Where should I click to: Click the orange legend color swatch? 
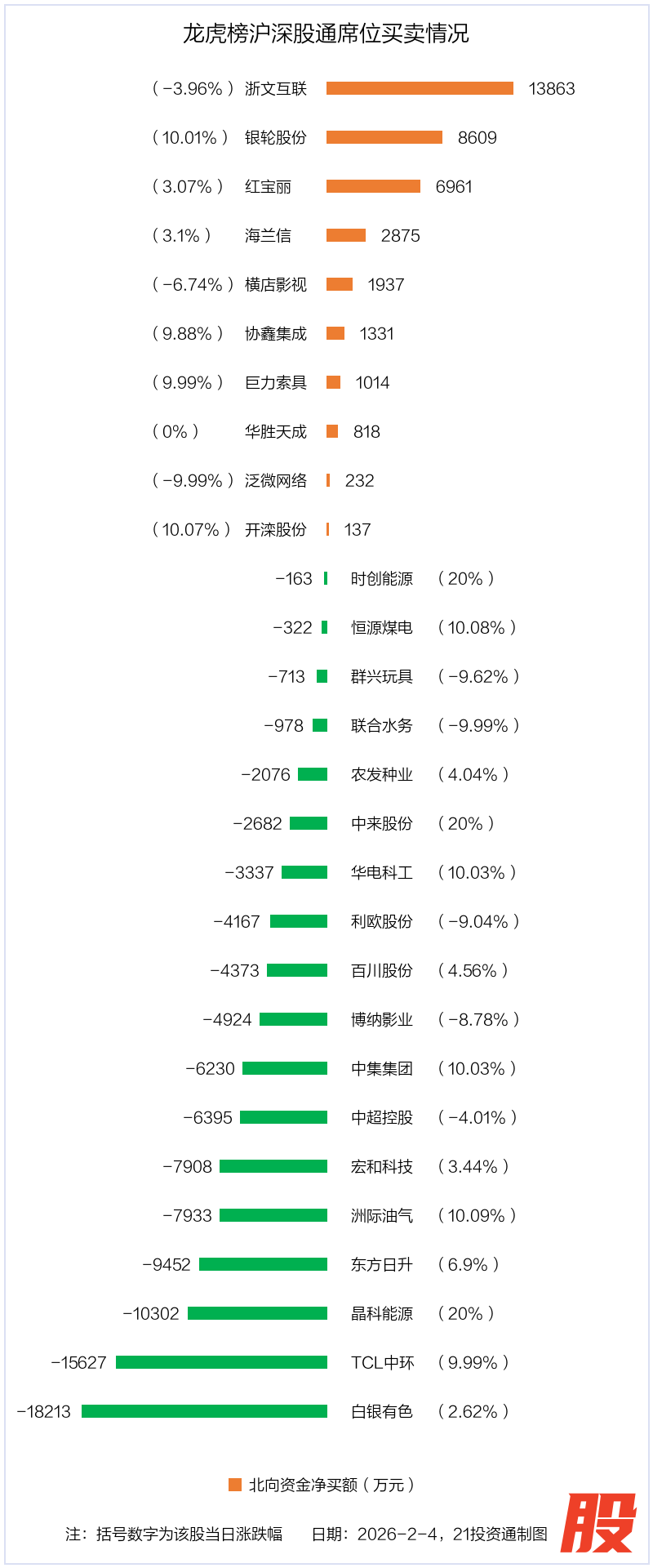click(x=235, y=1484)
